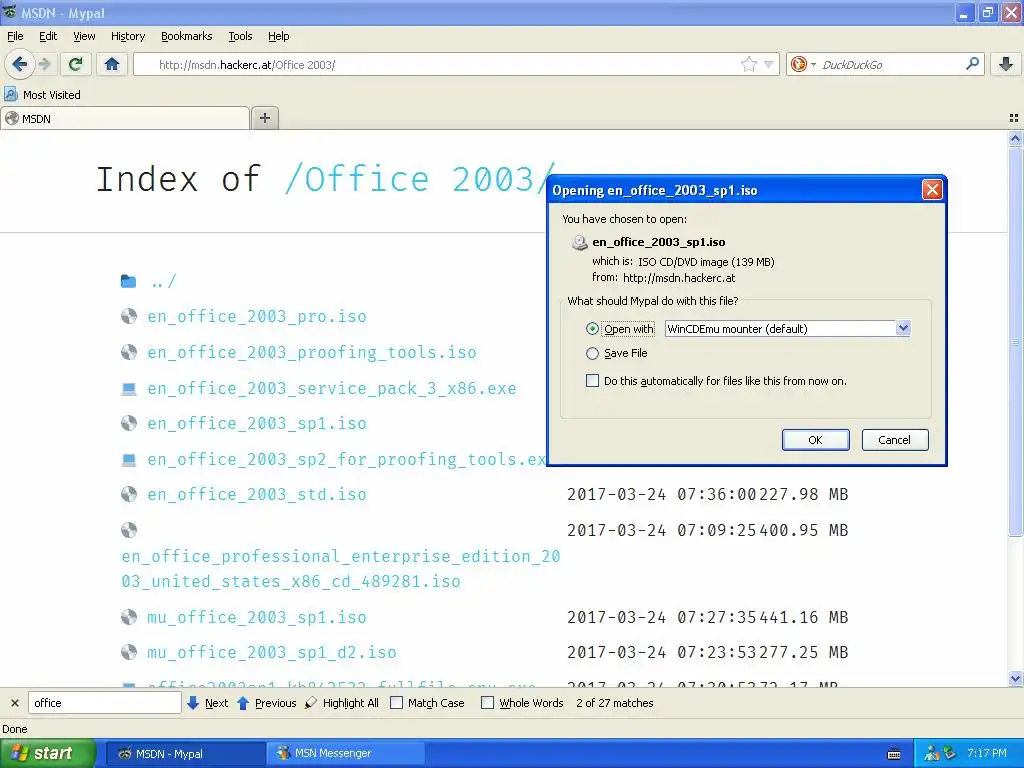
Task: Click the en_office_2003_std.iso link
Action: click(257, 494)
